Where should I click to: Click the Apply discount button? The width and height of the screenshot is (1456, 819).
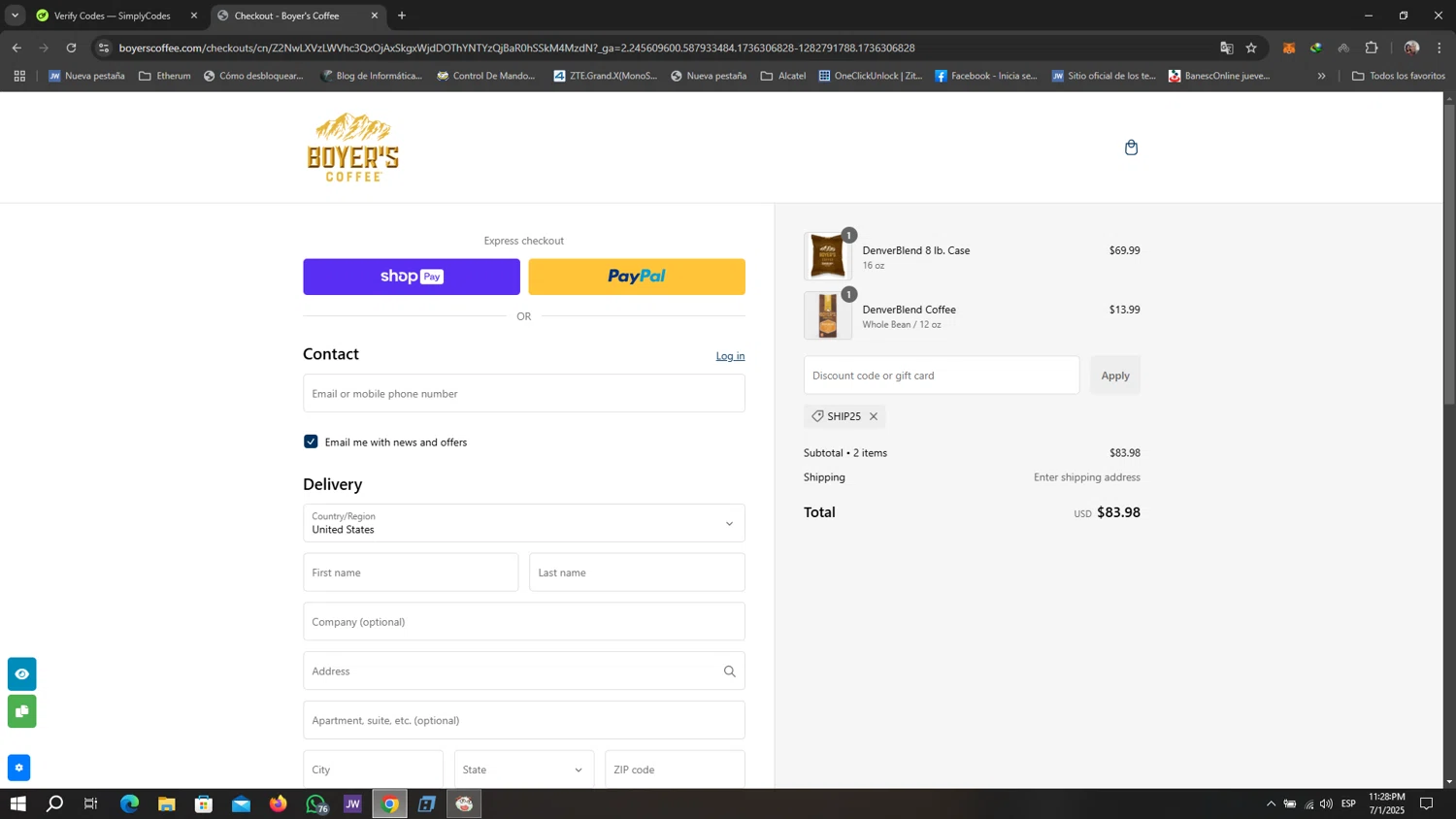[1115, 376]
